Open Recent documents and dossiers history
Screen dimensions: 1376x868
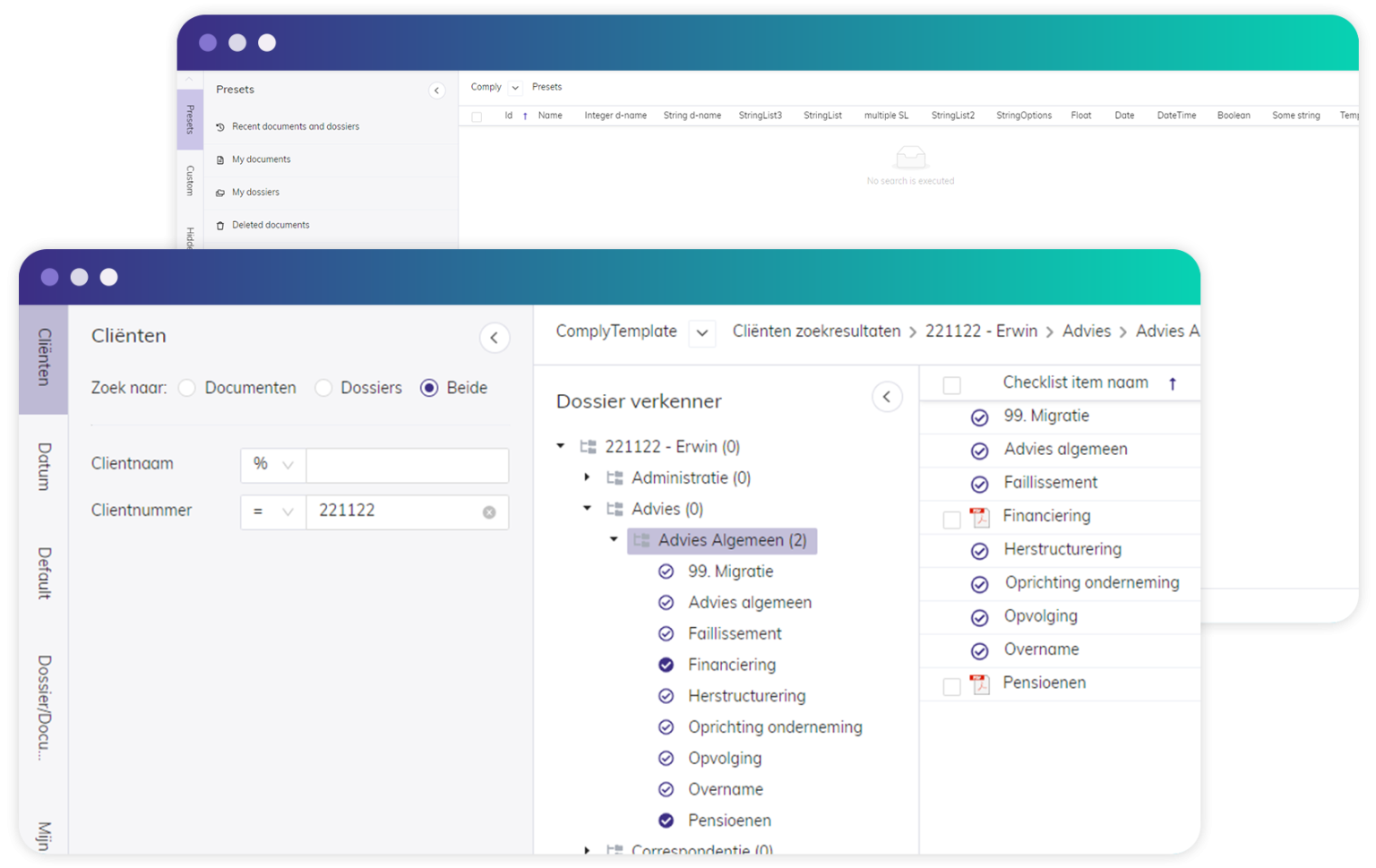[x=220, y=126]
